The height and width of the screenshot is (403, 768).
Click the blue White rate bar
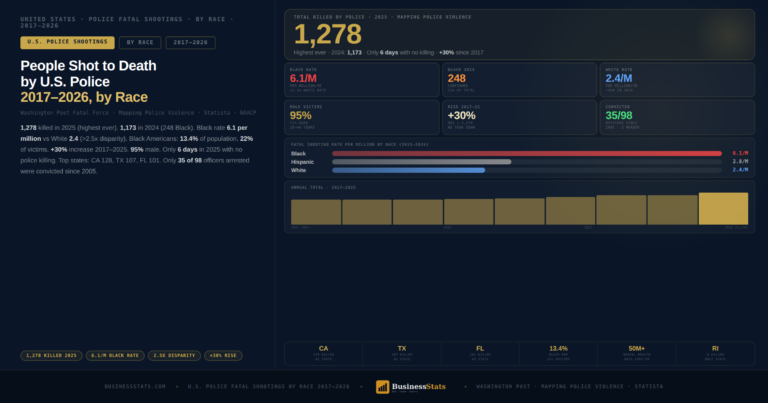(x=408, y=170)
